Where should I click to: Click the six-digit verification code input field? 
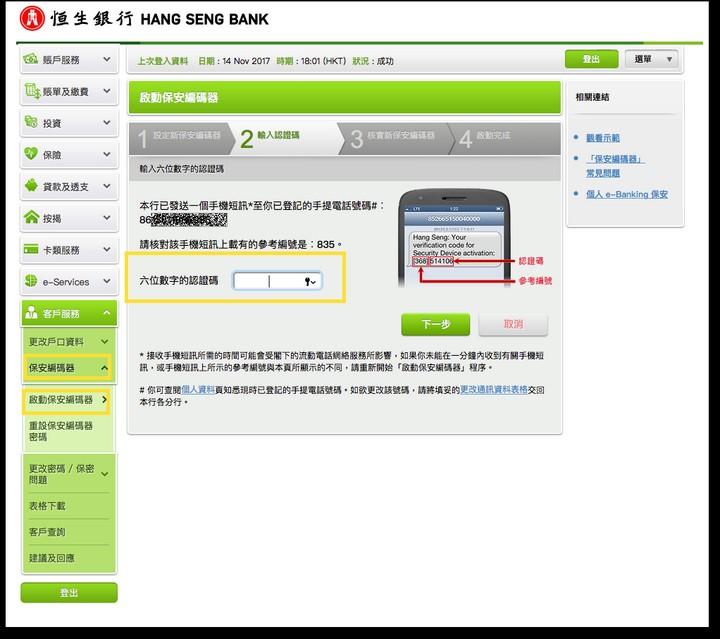click(266, 282)
